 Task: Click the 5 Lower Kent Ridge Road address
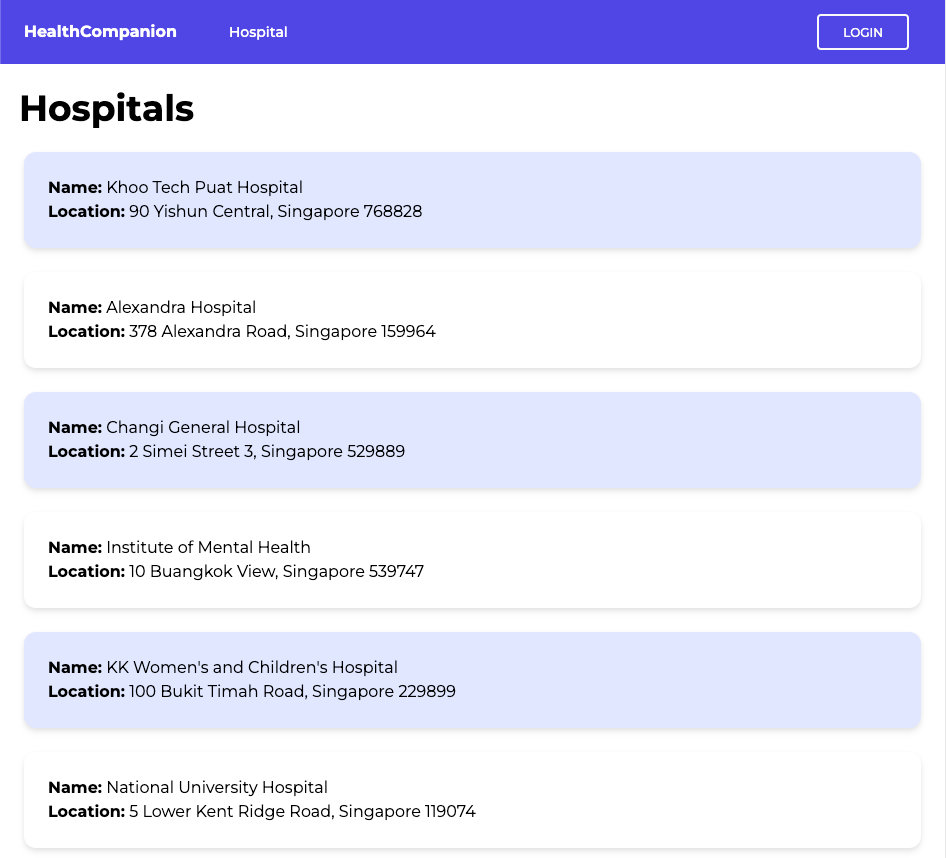point(302,812)
